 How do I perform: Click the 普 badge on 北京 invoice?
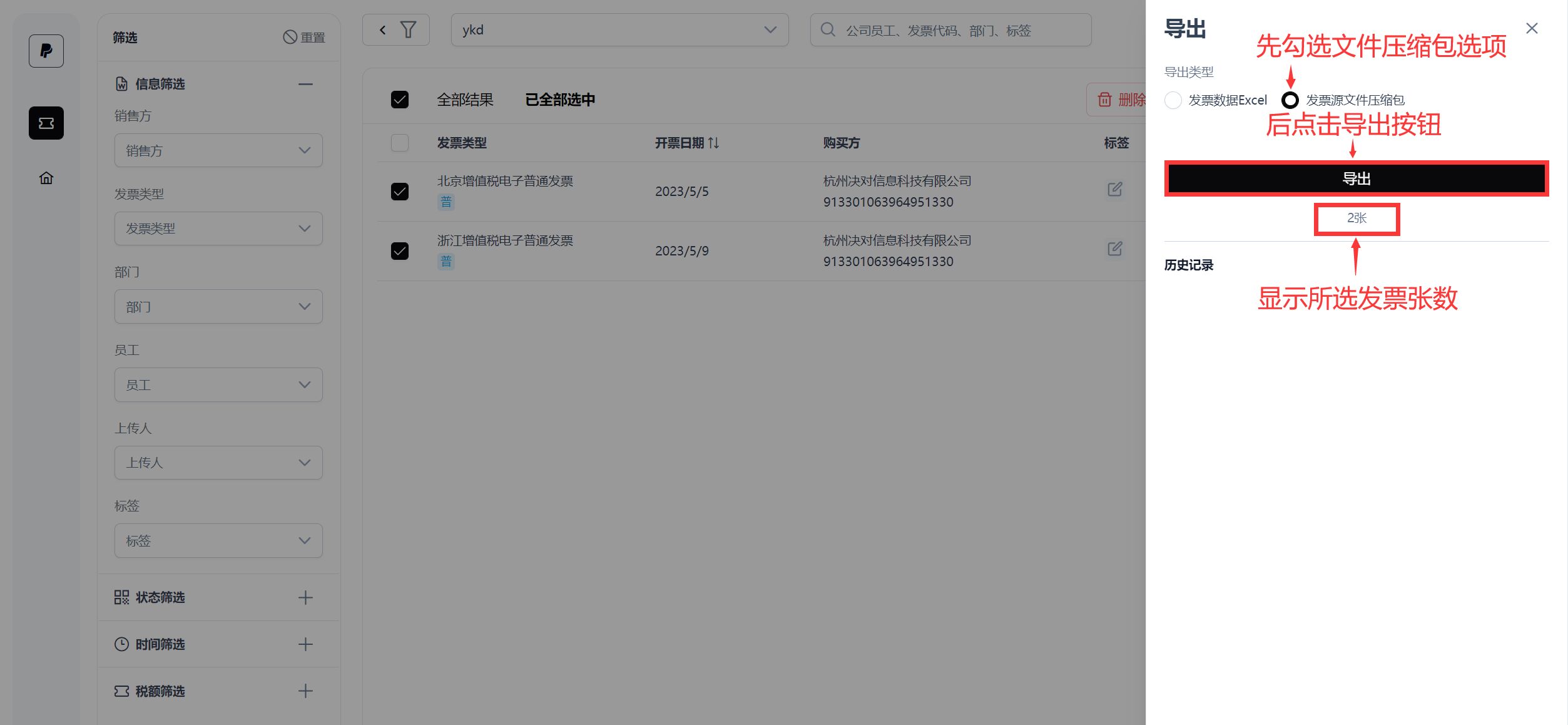(446, 202)
